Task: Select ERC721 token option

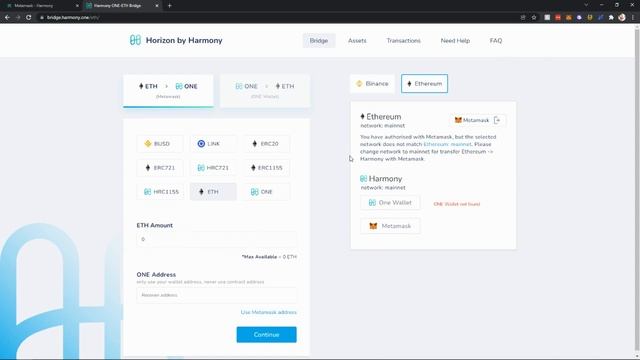Action: [160, 168]
